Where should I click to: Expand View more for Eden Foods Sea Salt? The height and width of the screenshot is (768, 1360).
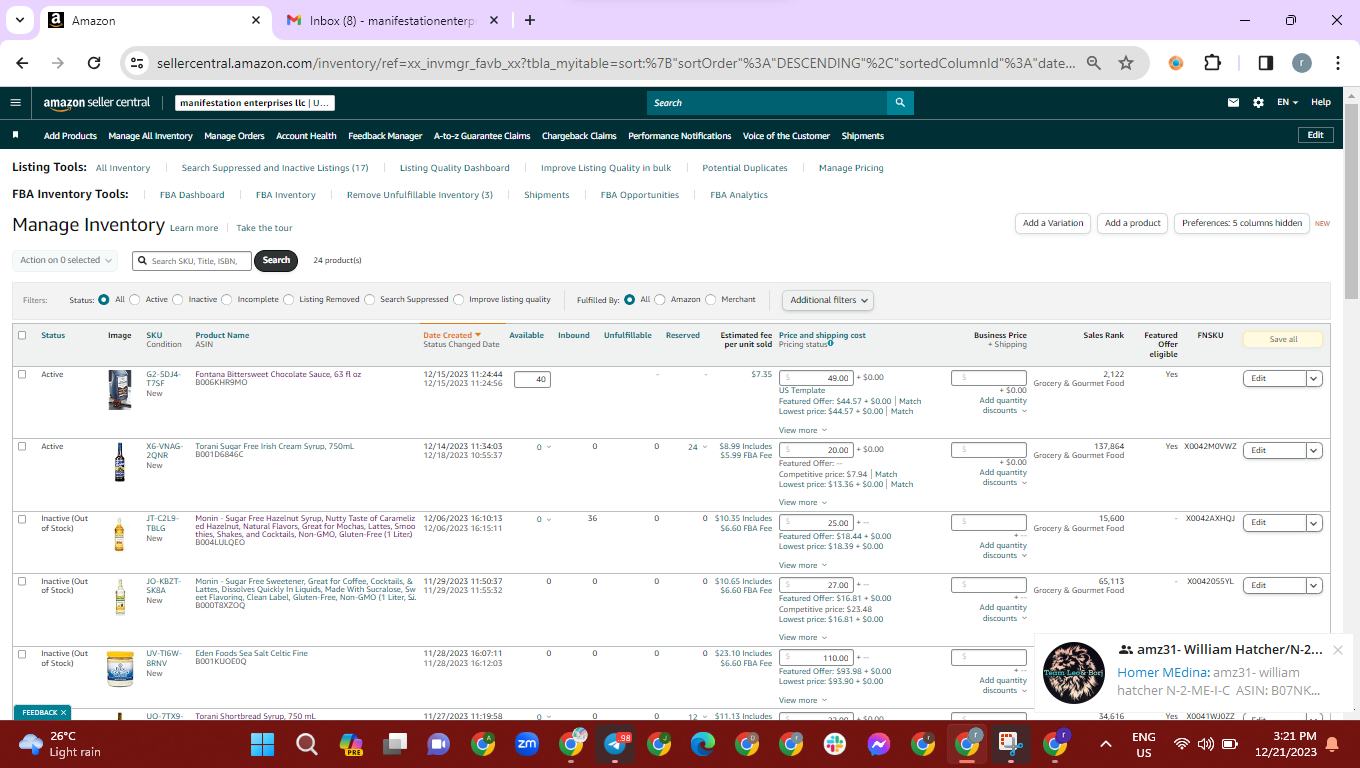803,700
